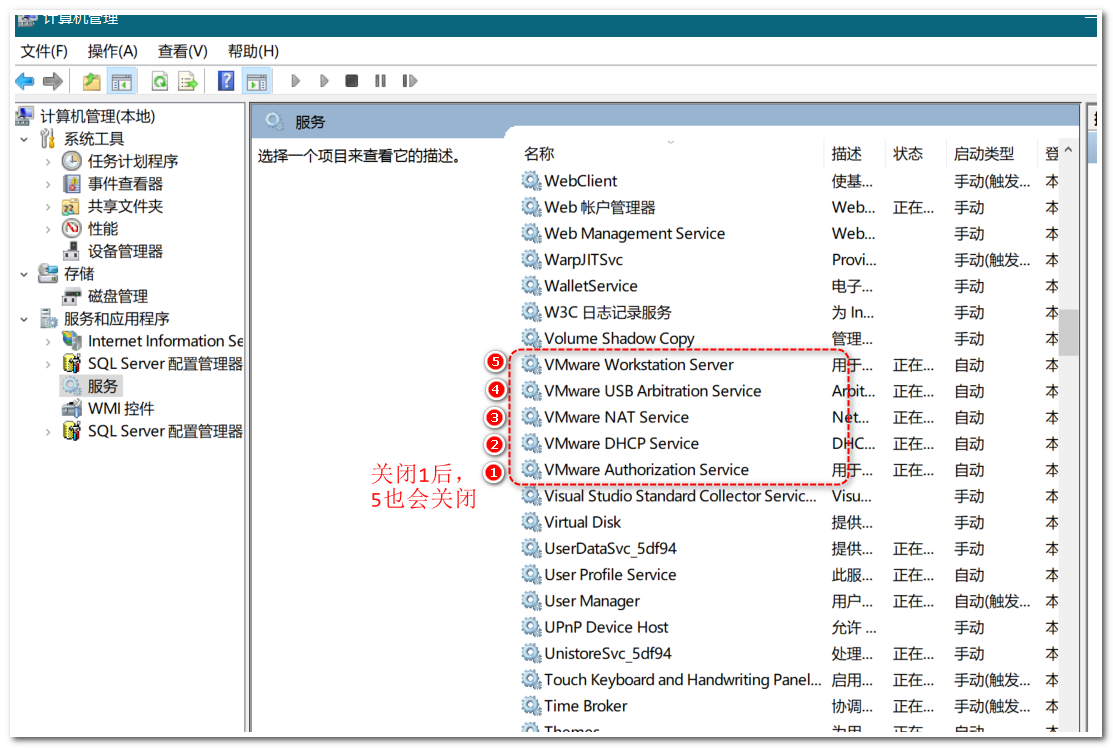
Task: Stop the service with the black square icon
Action: pyautogui.click(x=351, y=81)
